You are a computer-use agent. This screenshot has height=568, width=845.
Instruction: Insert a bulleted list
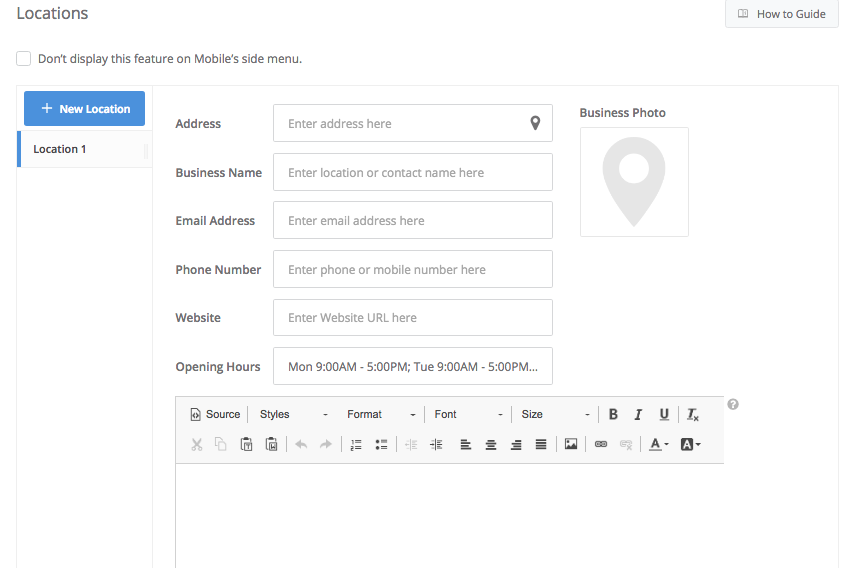[381, 445]
